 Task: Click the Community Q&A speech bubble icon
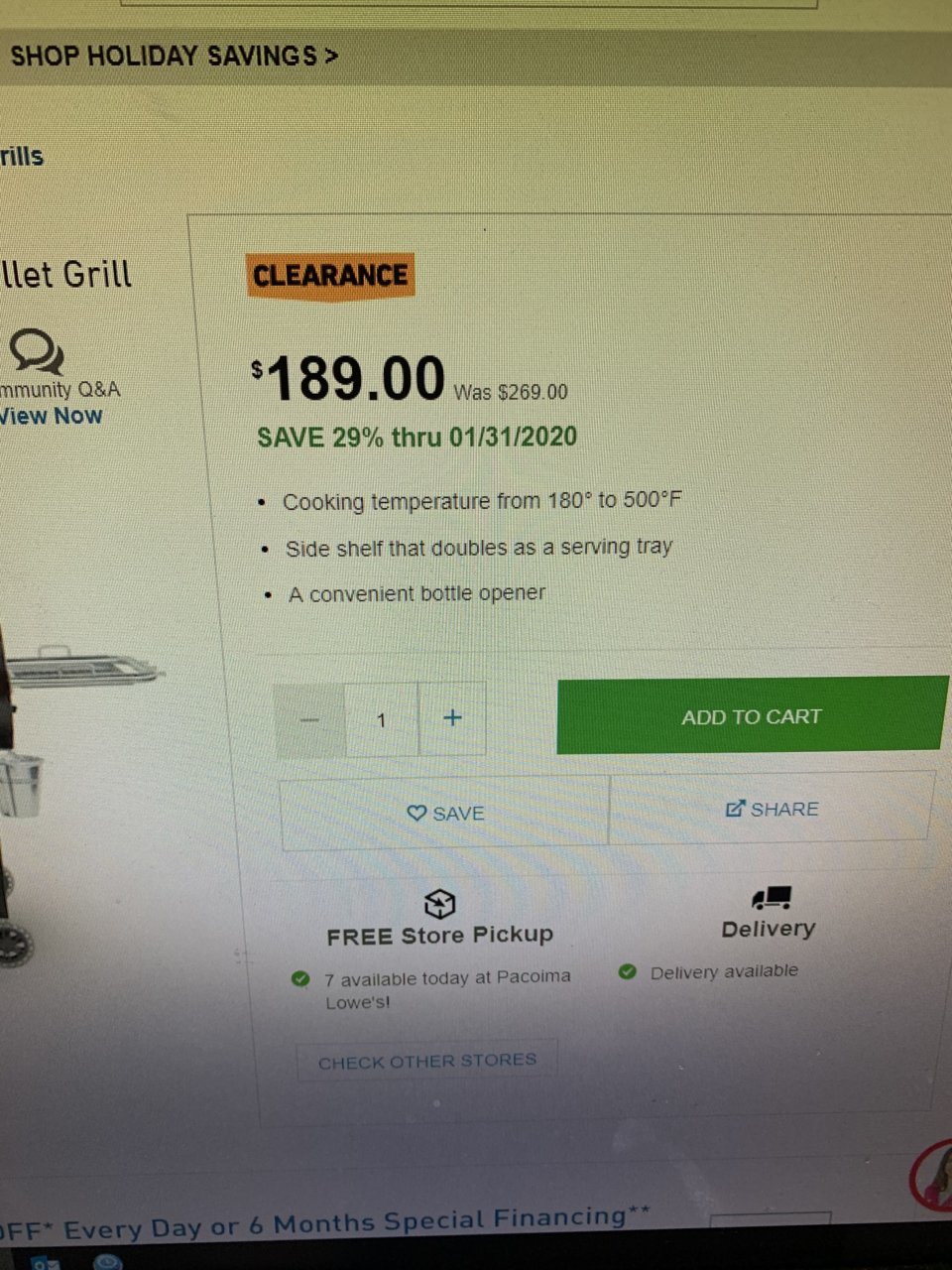pos(37,351)
